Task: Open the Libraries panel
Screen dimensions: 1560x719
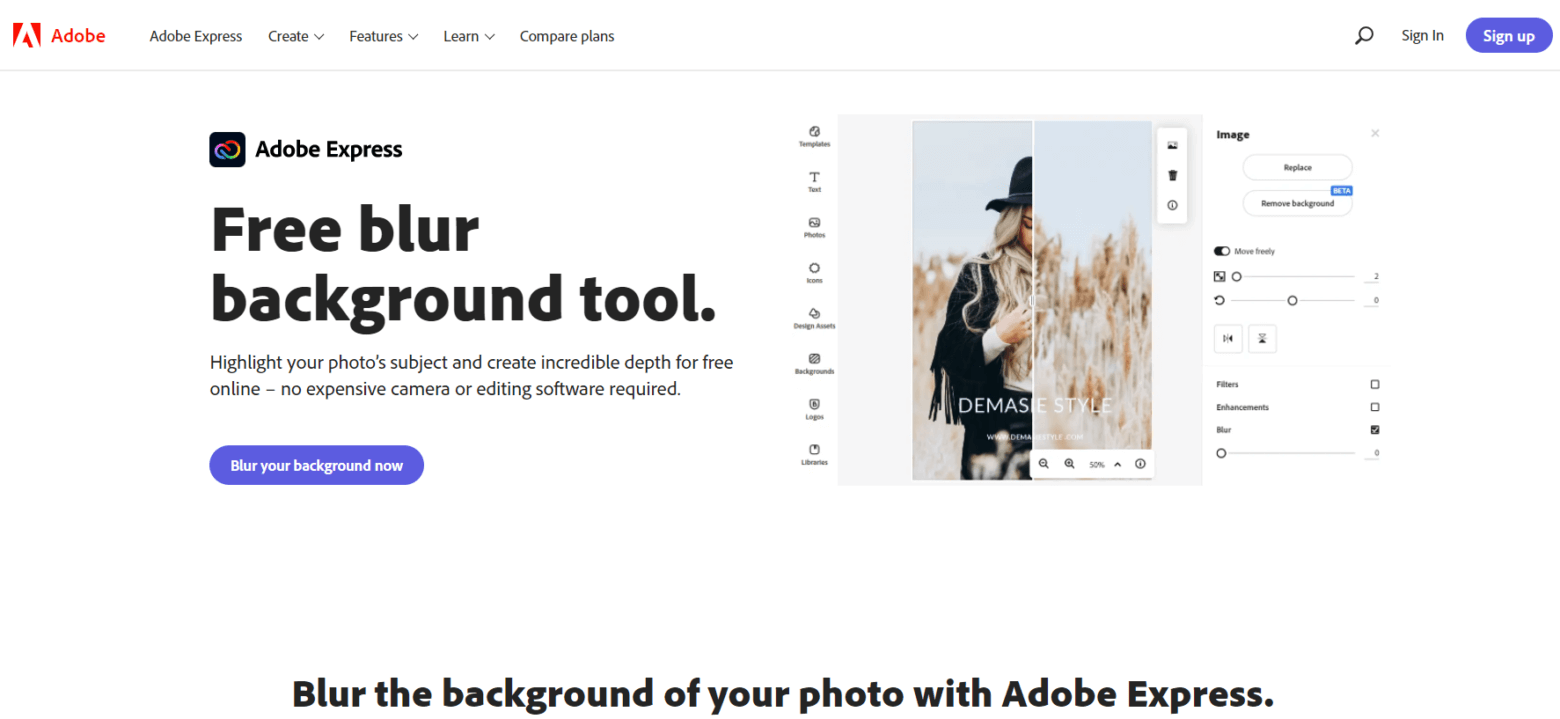Action: (814, 457)
